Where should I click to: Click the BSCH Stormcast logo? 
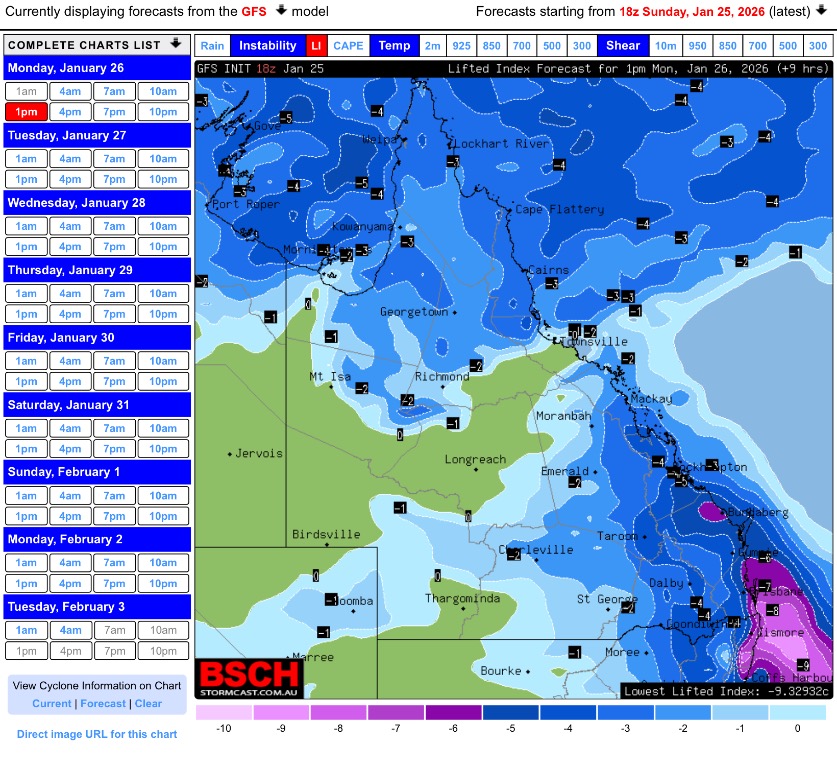(x=247, y=678)
